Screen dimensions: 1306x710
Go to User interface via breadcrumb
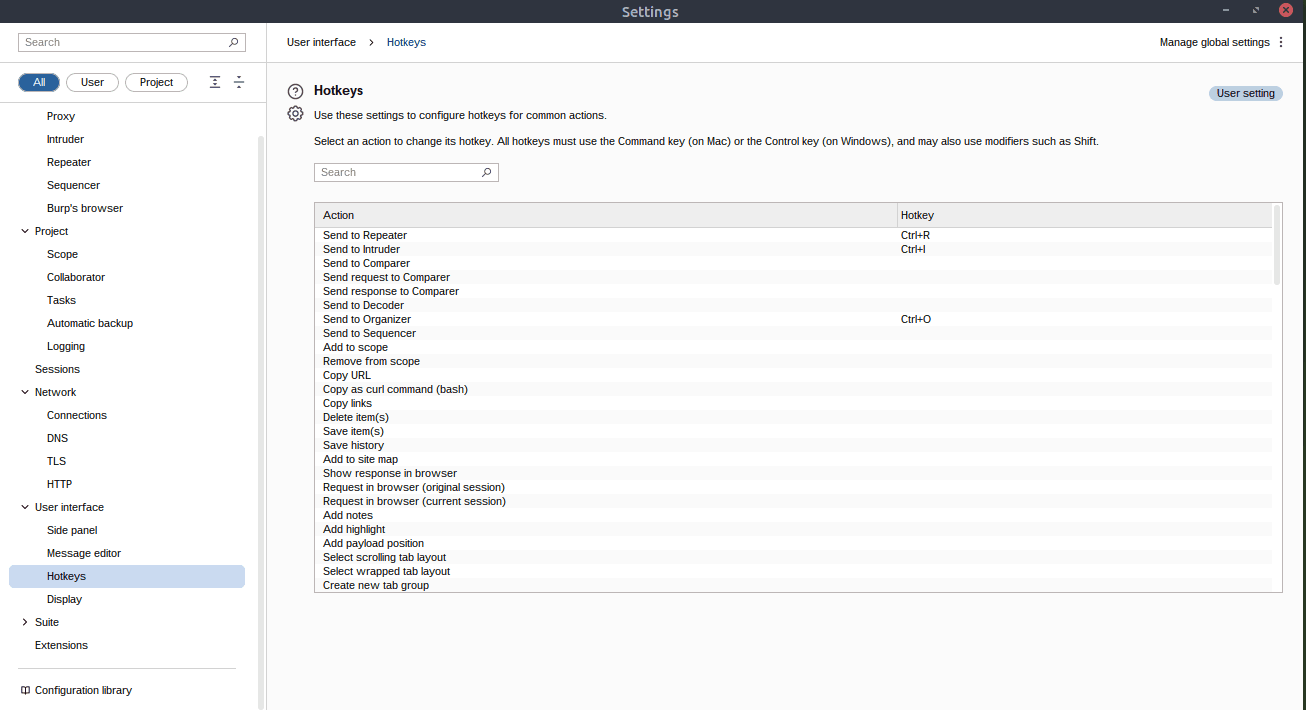coord(321,42)
